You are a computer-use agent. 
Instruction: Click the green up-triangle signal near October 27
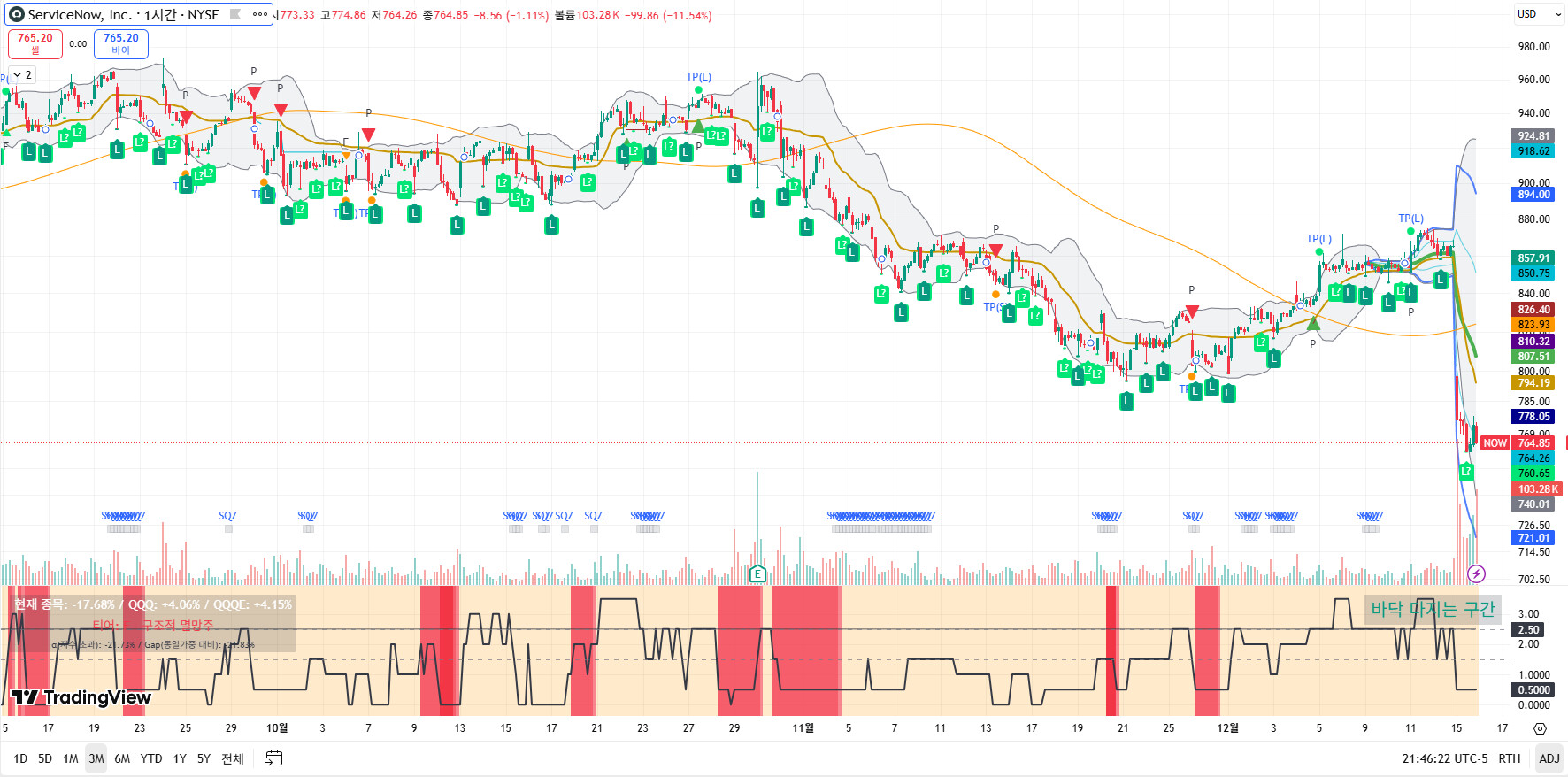[x=698, y=127]
